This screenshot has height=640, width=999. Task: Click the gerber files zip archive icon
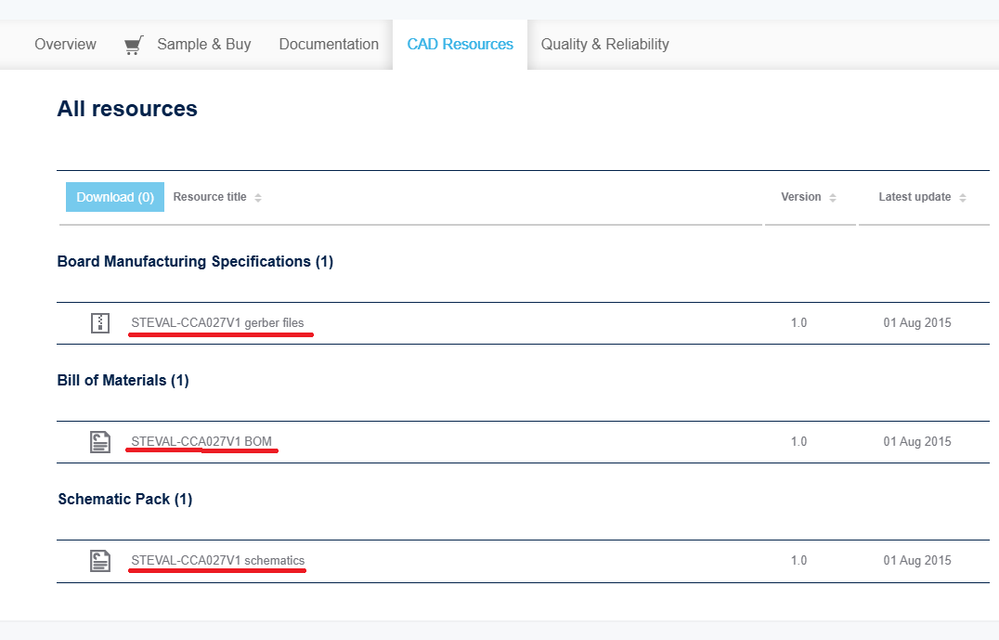click(x=100, y=323)
